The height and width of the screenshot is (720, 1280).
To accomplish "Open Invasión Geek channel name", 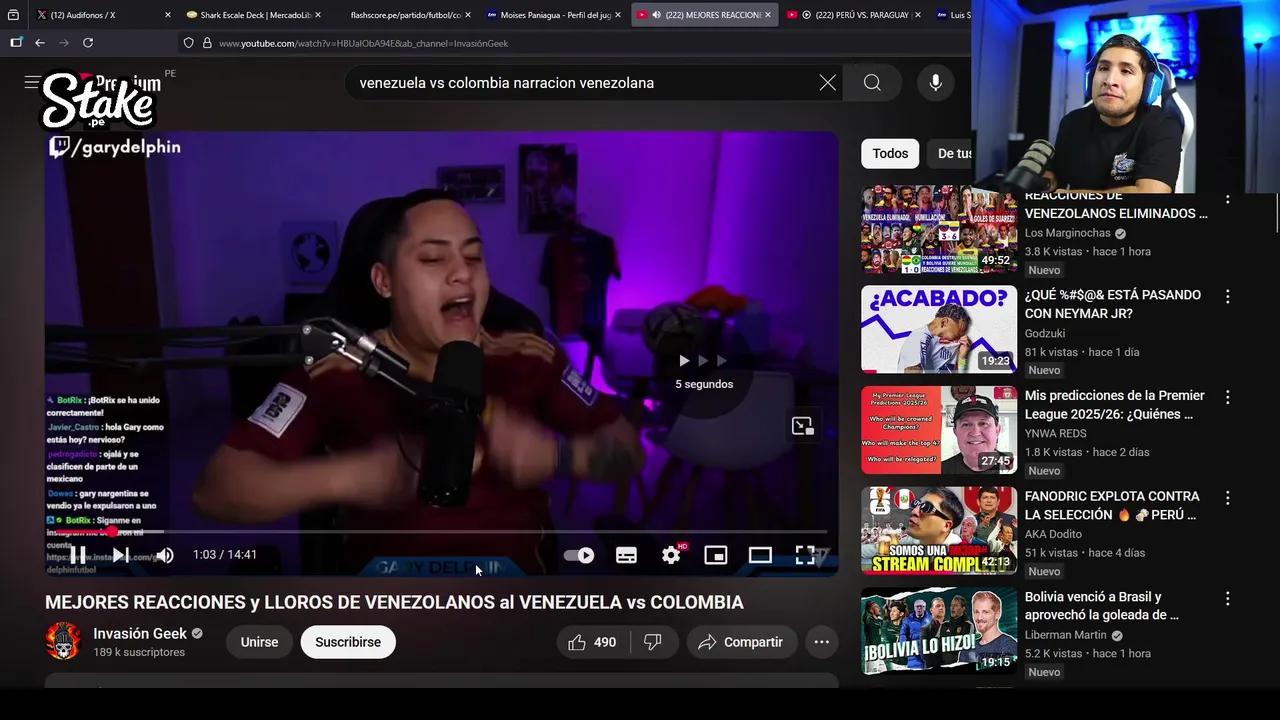I will pos(140,633).
